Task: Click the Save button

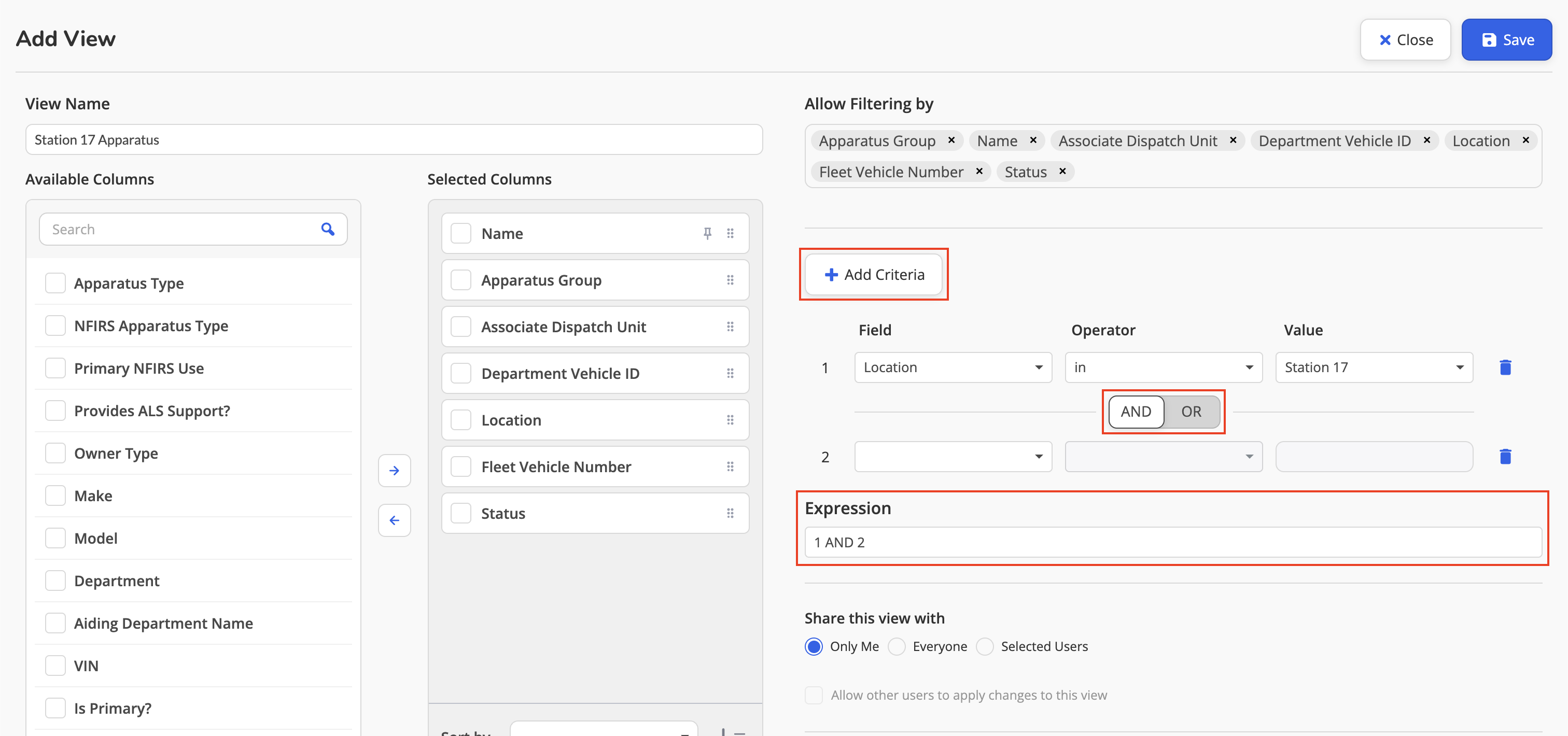Action: click(1506, 39)
